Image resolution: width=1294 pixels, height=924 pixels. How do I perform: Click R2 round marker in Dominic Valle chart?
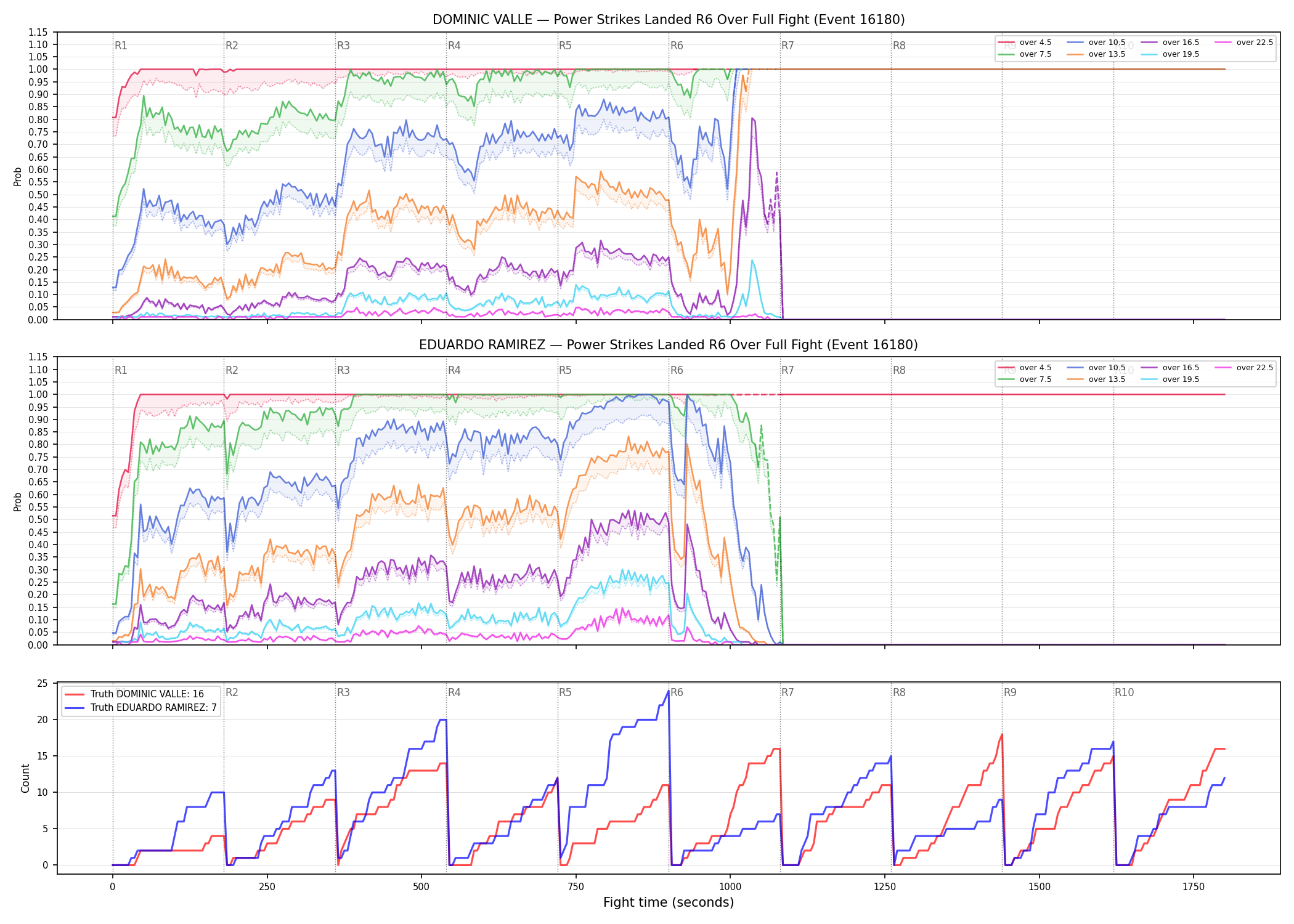[x=232, y=46]
